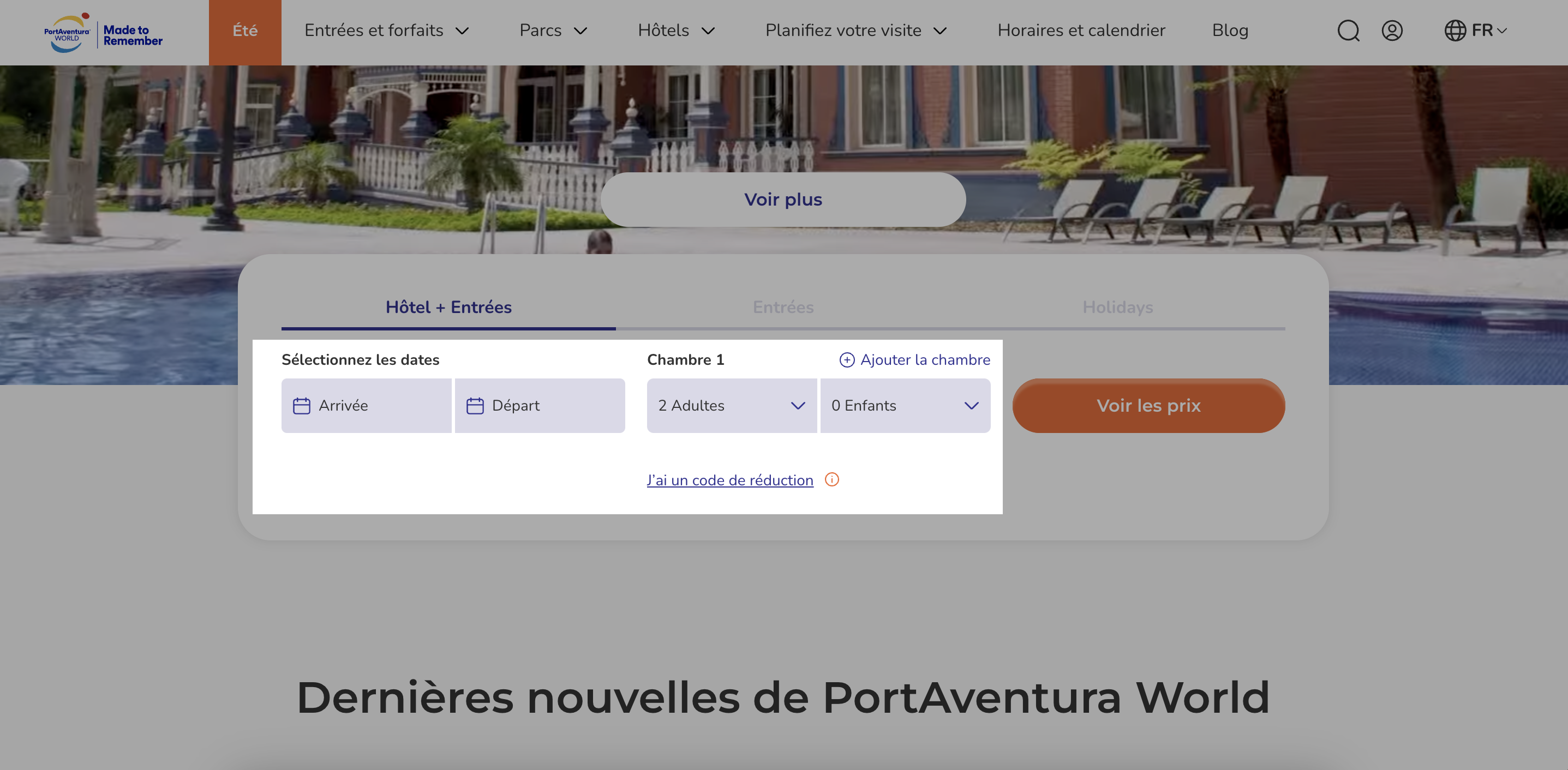The image size is (1568, 770).
Task: Switch to the Holidays tab
Action: pyautogui.click(x=1117, y=307)
